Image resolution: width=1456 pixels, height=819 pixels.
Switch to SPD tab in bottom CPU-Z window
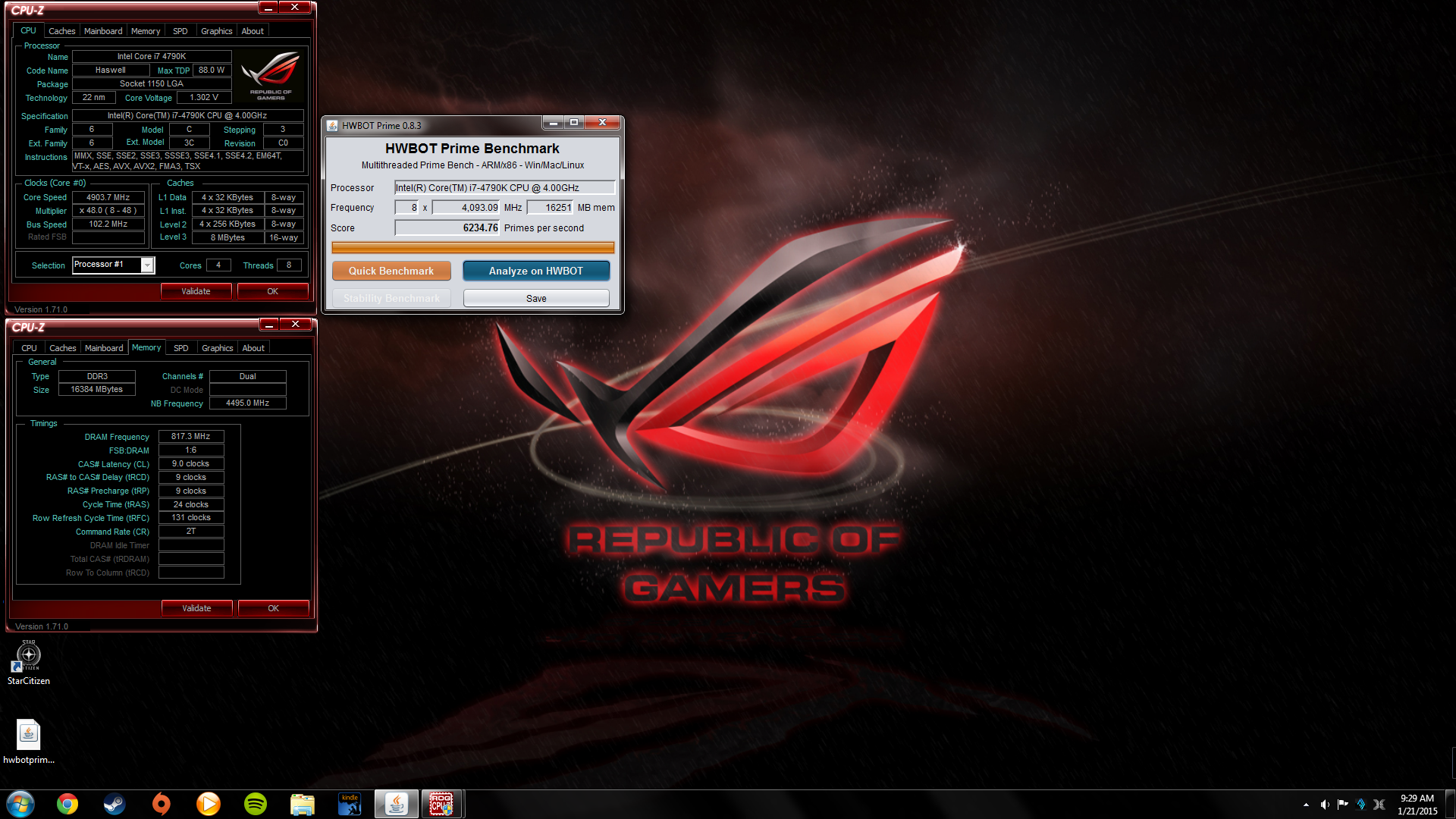[181, 348]
